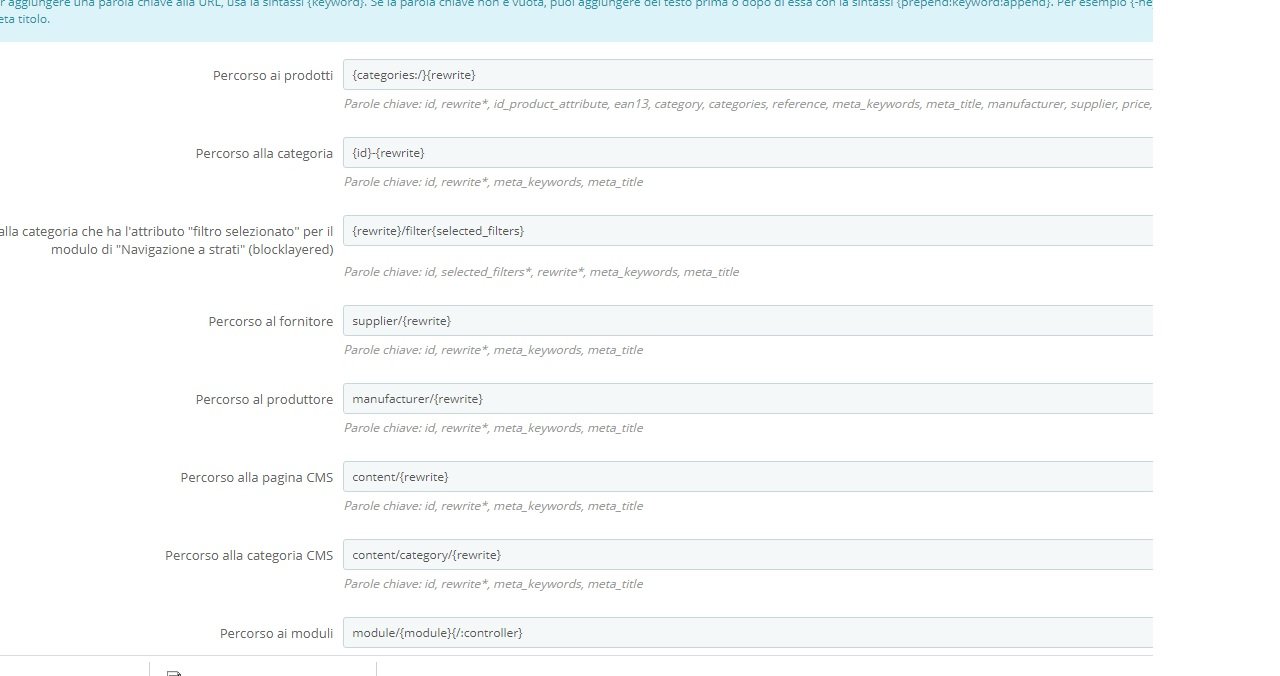Click the Percorso al fornitore label
Viewport: 1280px width, 676px height.
[271, 322]
